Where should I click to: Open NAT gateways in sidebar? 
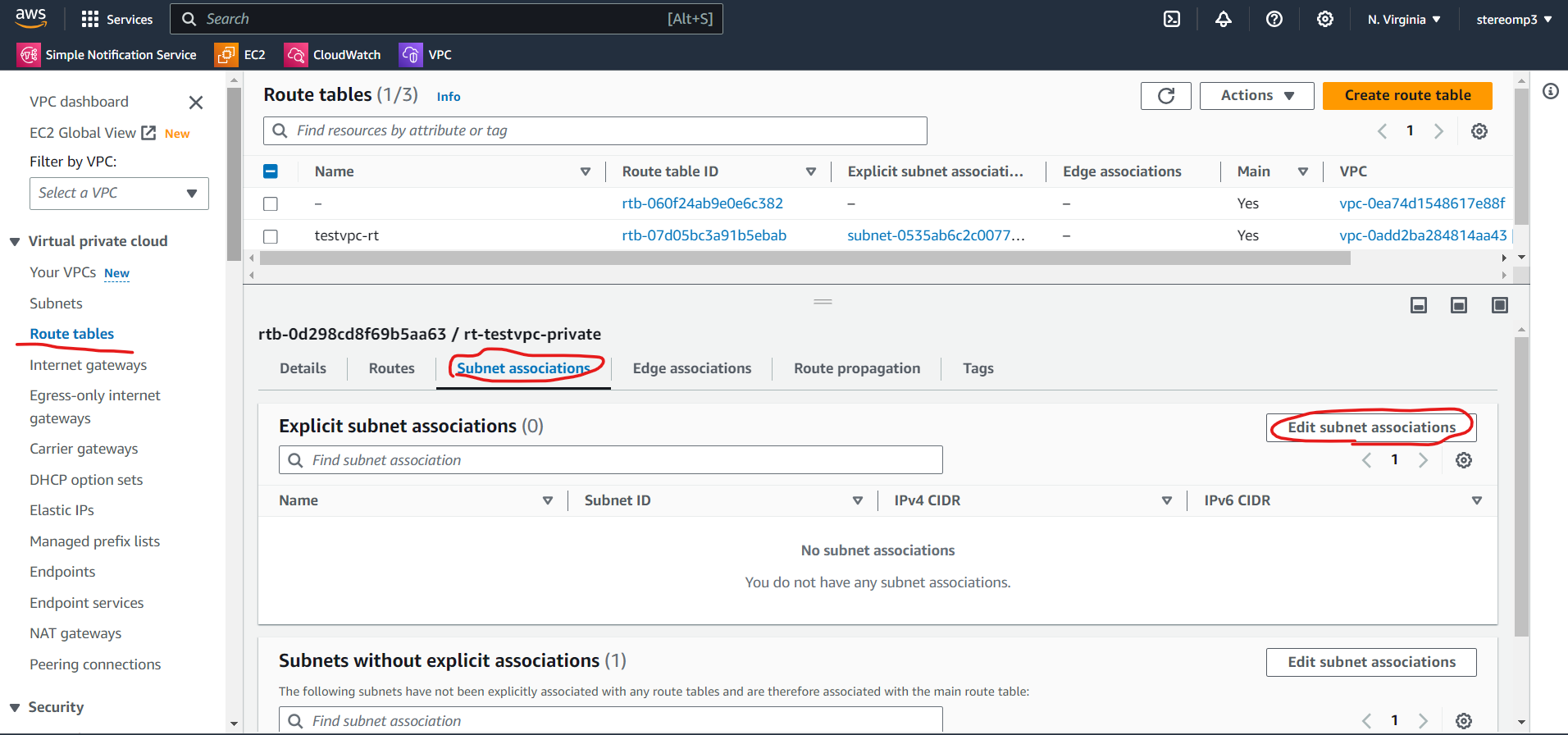[75, 633]
